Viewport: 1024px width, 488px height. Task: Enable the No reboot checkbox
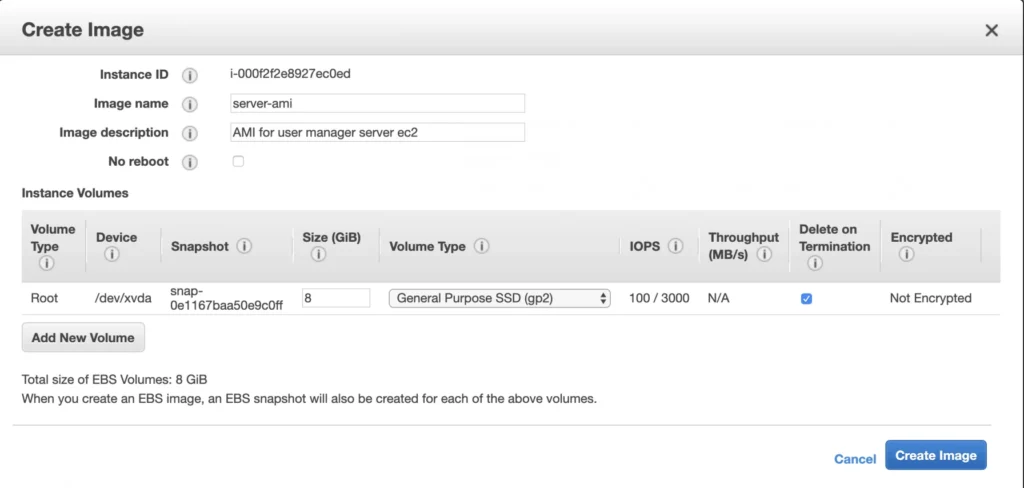click(x=238, y=161)
